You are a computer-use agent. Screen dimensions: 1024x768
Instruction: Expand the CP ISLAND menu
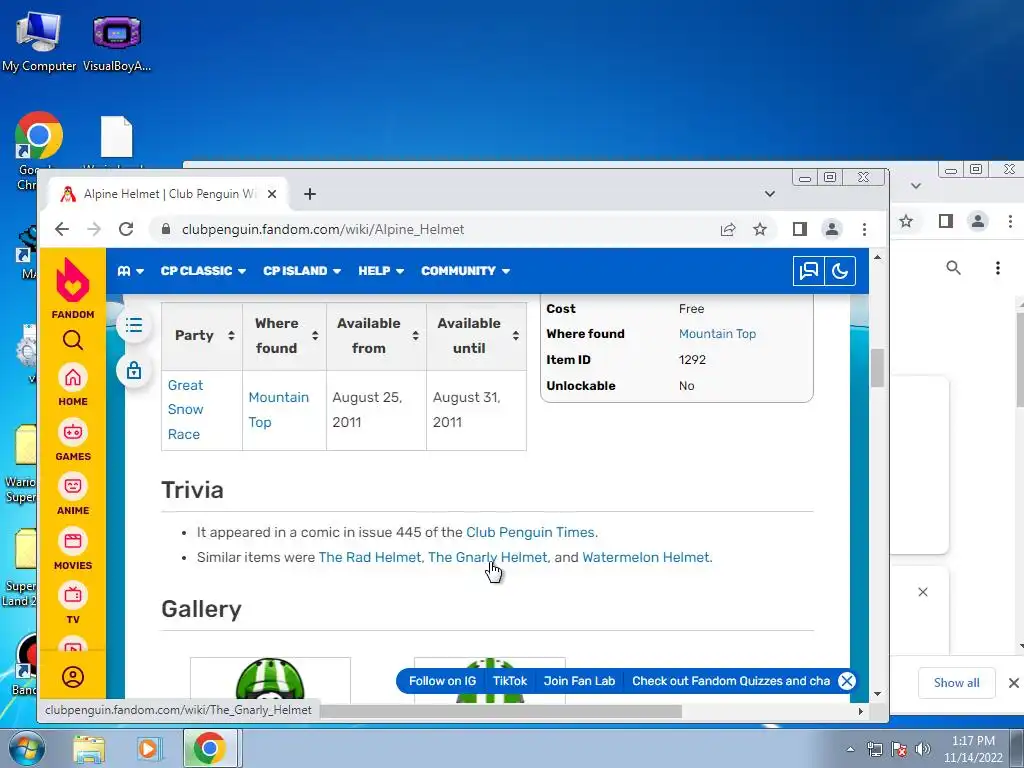point(302,271)
